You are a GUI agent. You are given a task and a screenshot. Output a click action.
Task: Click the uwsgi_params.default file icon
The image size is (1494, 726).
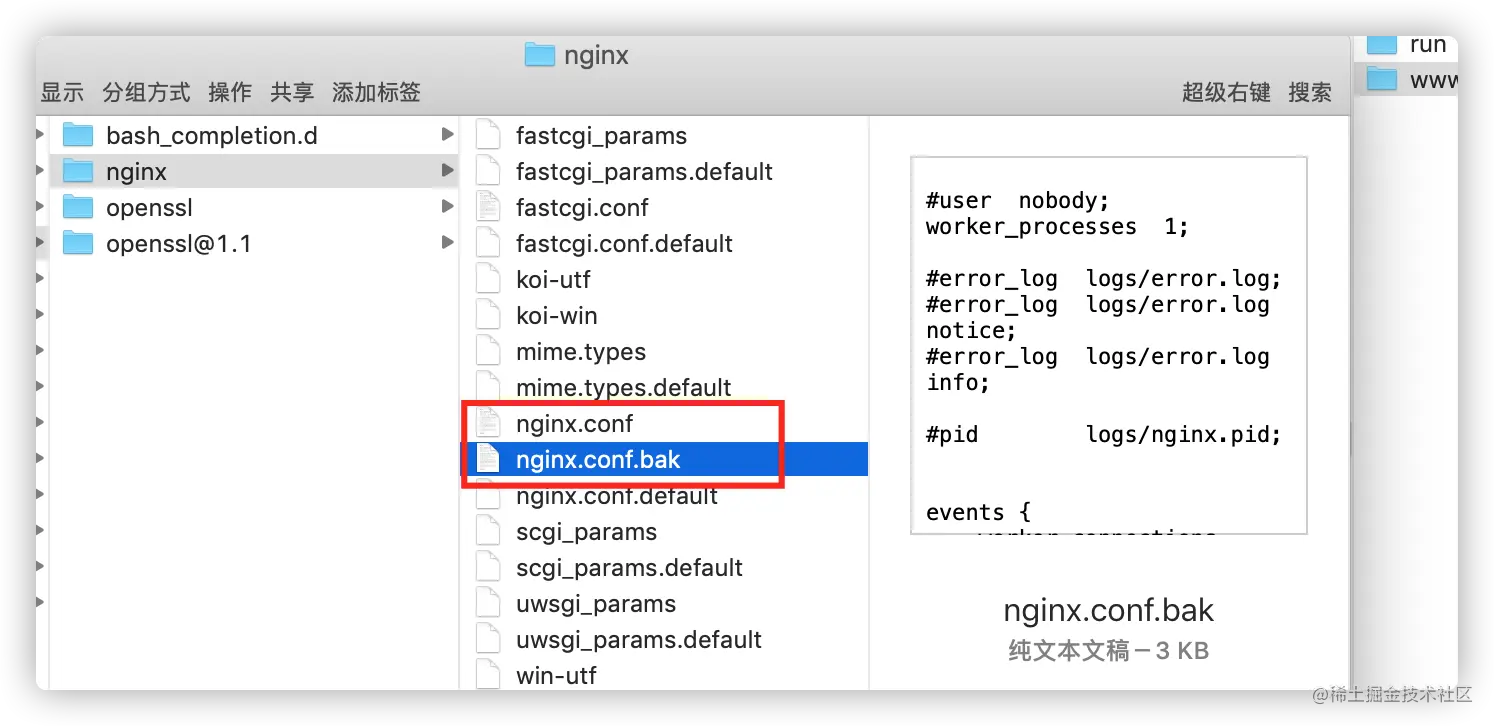point(487,639)
